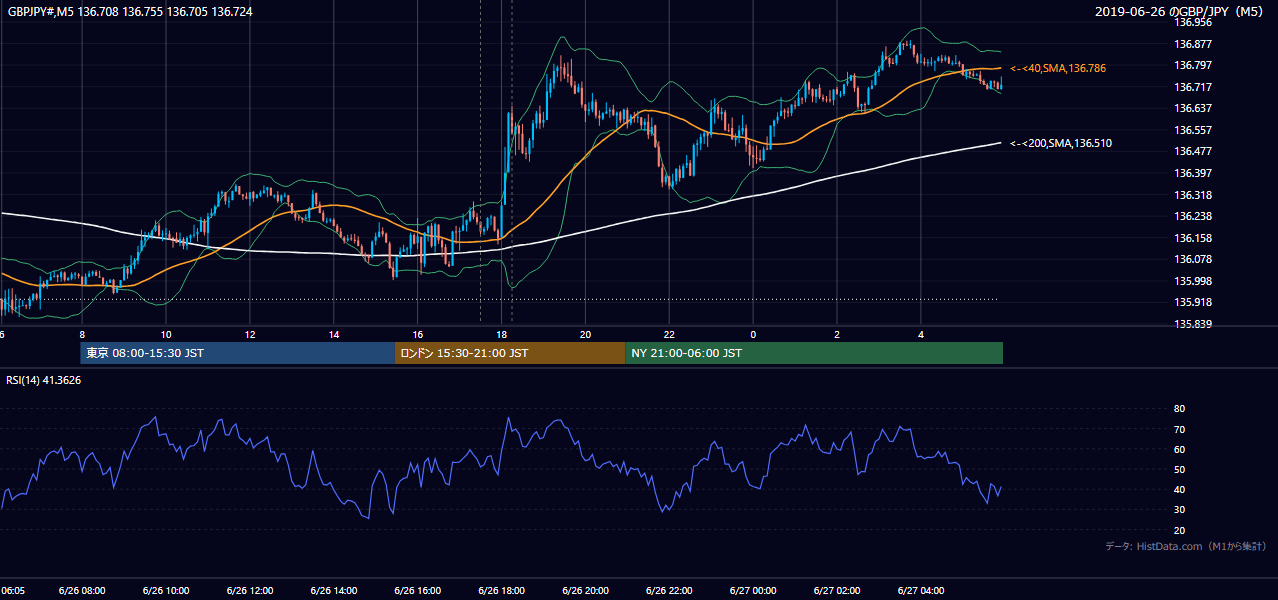Click RSI axis level 70

click(1179, 429)
